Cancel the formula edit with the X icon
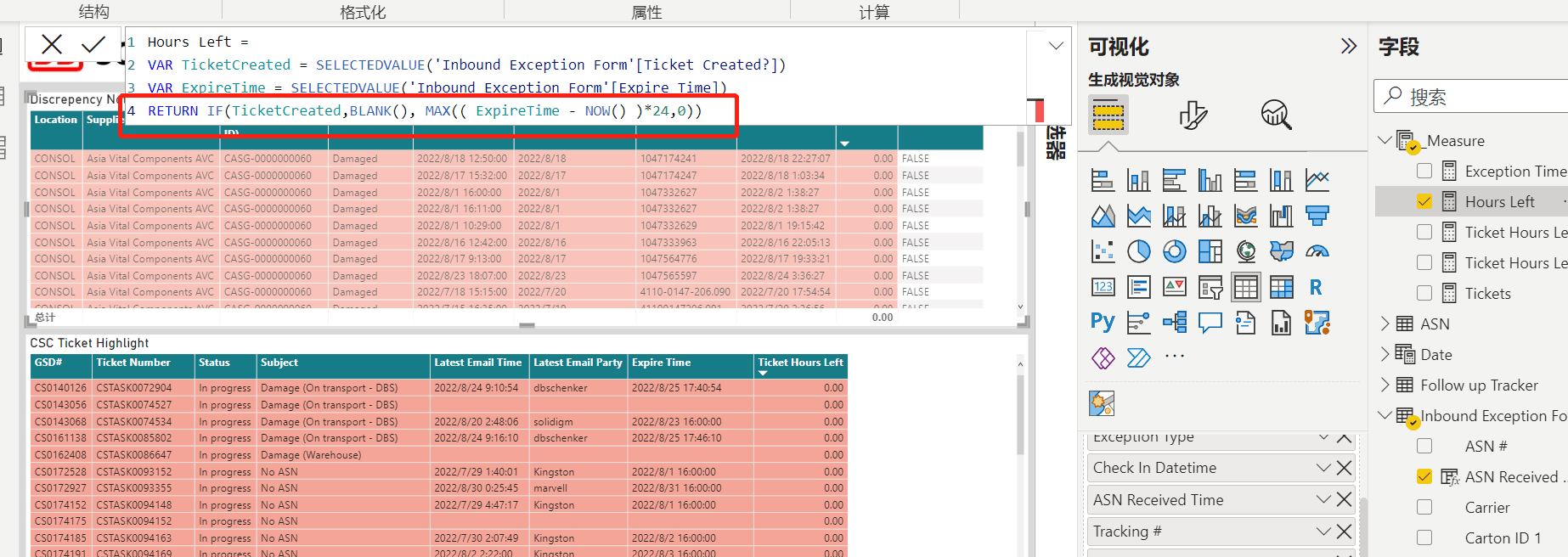The width and height of the screenshot is (1568, 557). 52,44
